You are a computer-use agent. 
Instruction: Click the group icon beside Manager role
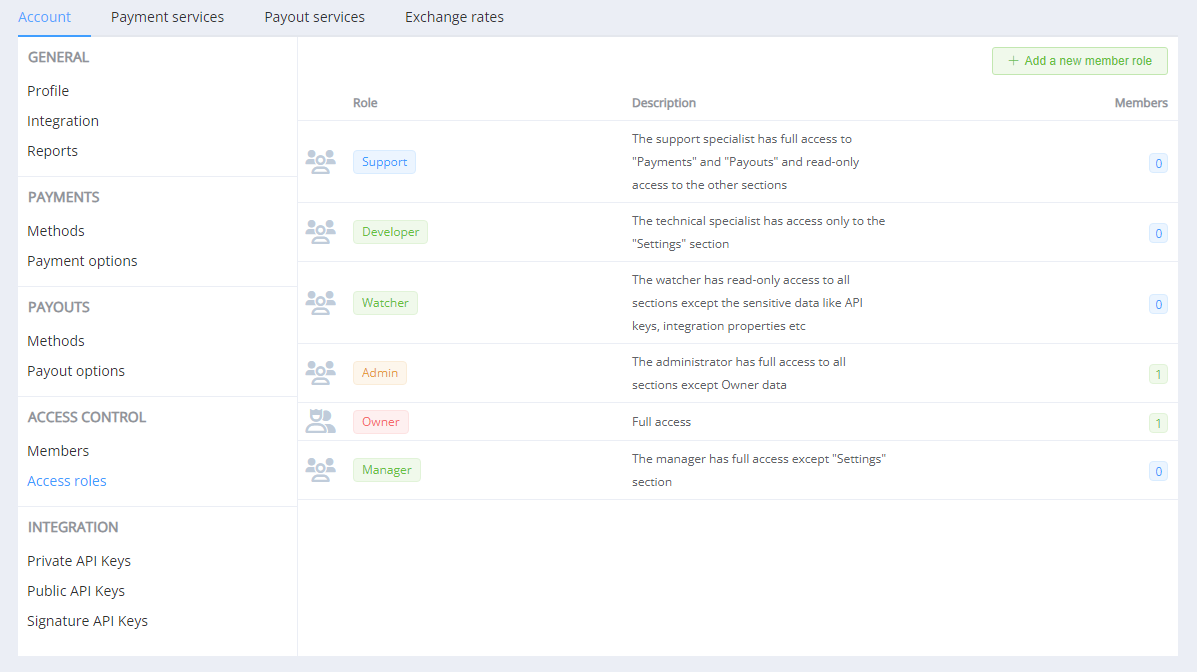pyautogui.click(x=320, y=470)
